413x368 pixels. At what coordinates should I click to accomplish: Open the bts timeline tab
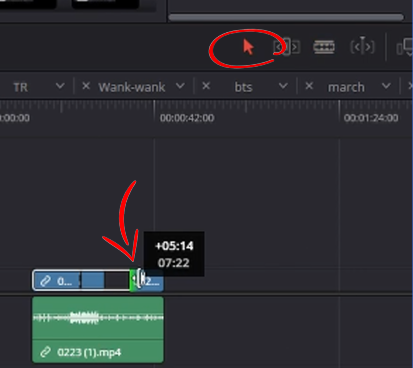point(243,87)
